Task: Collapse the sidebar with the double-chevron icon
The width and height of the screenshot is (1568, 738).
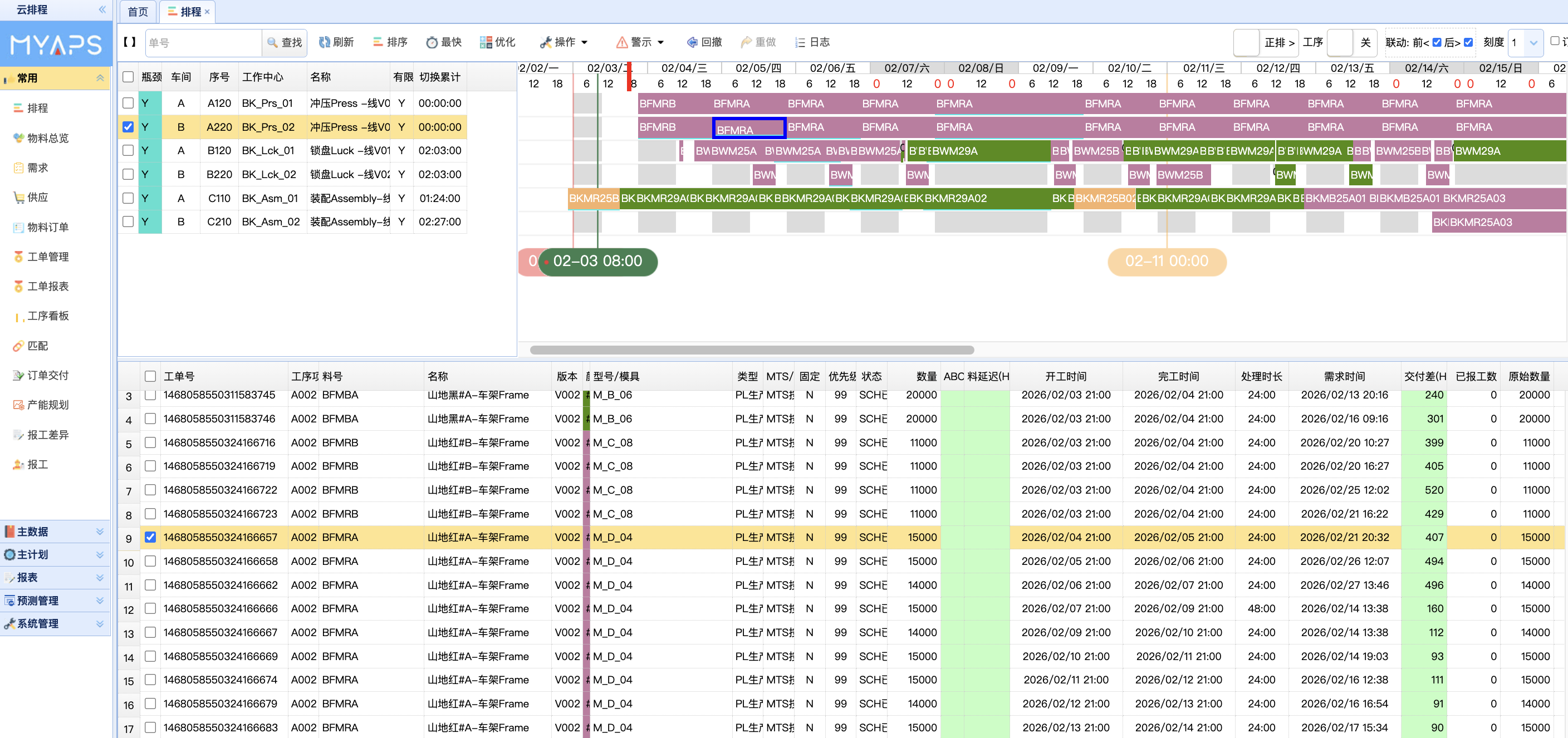Action: [x=102, y=9]
